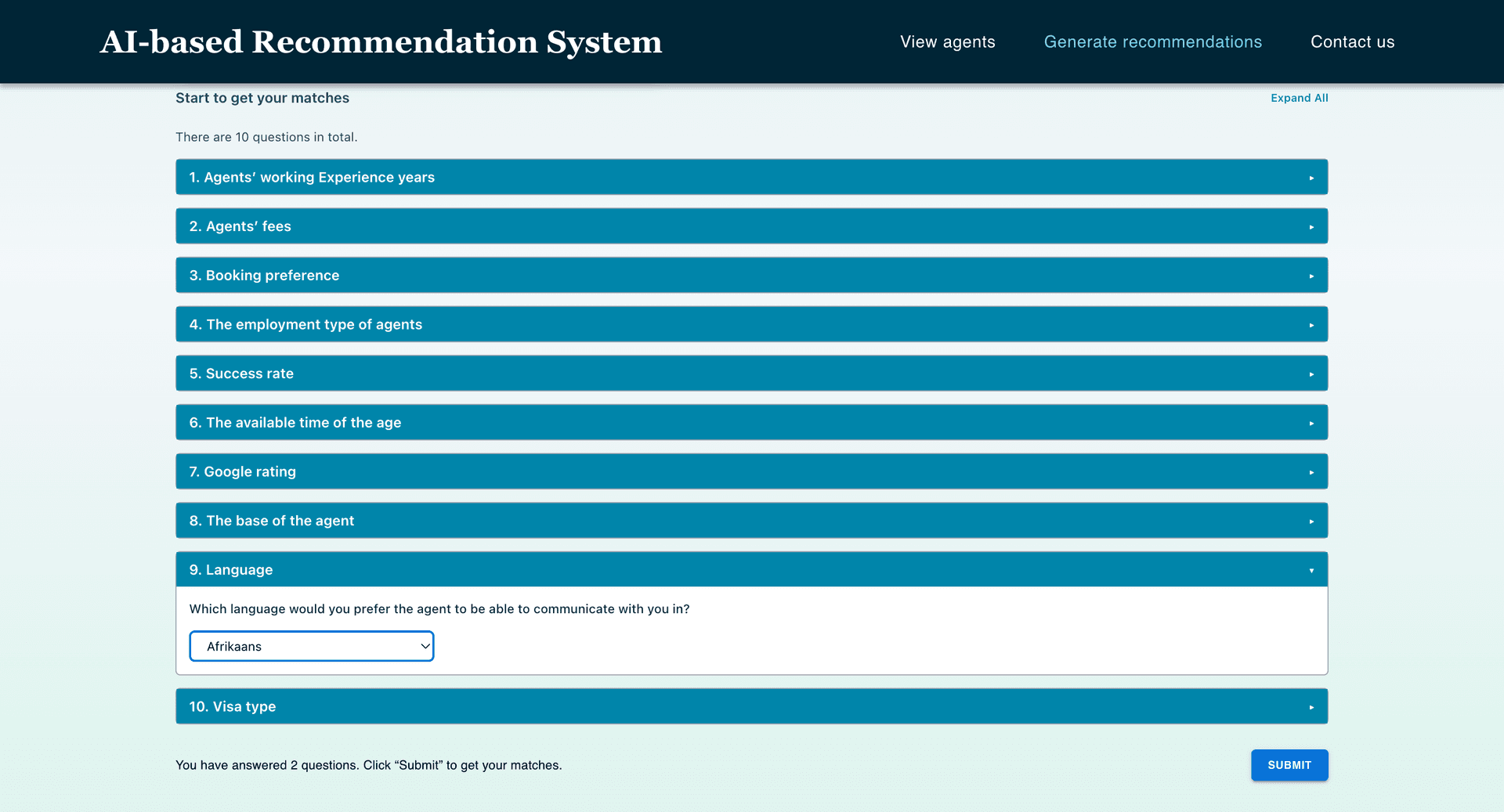Click the down arrow icon on Language row
1504x812 pixels.
click(1311, 570)
